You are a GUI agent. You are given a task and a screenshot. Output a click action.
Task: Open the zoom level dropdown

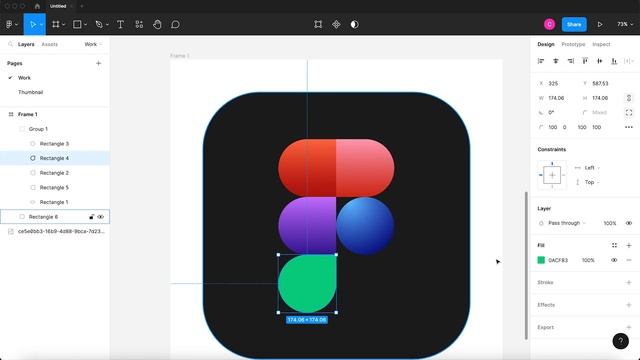click(x=625, y=24)
